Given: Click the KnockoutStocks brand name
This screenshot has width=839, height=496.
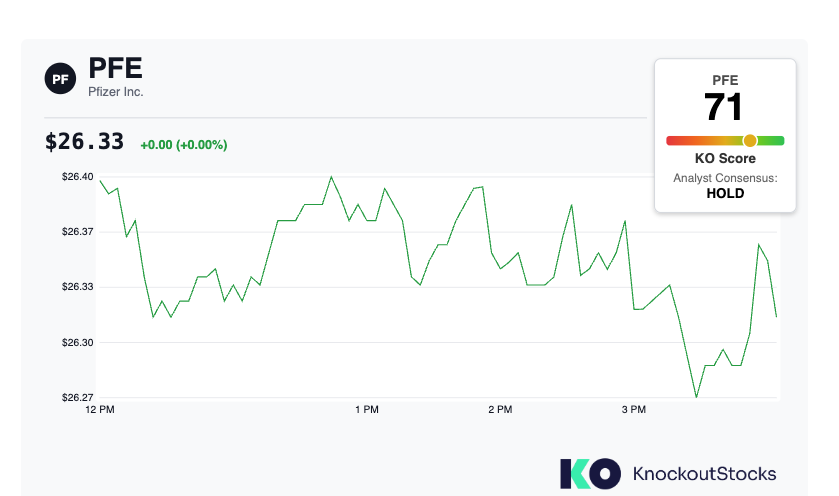Looking at the screenshot, I should 704,474.
